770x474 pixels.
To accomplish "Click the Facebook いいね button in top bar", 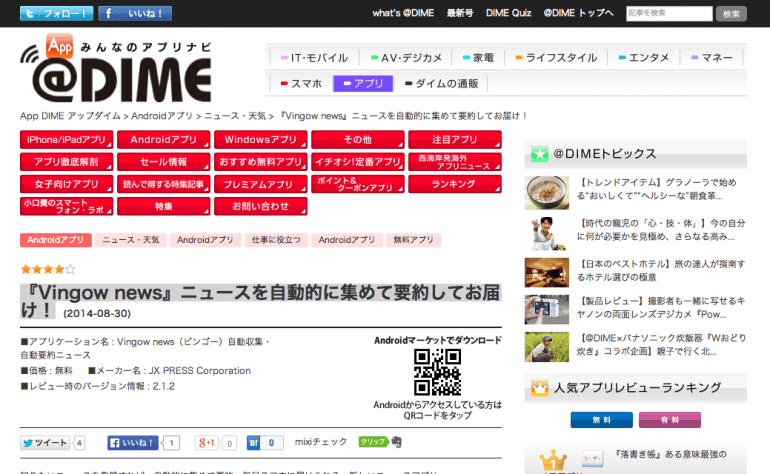I will (135, 13).
